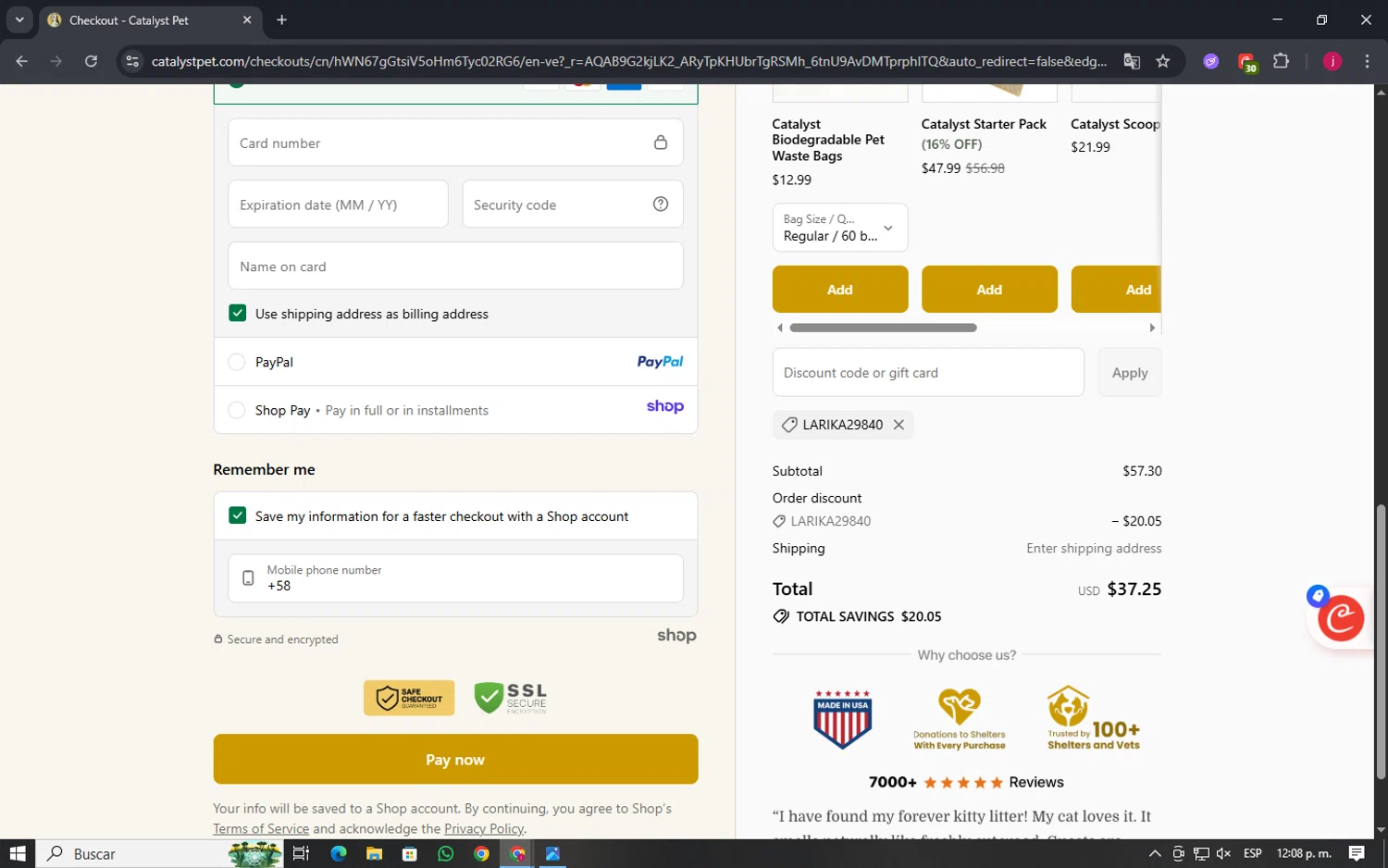
Task: Click the ESP language indicator
Action: (x=1252, y=853)
